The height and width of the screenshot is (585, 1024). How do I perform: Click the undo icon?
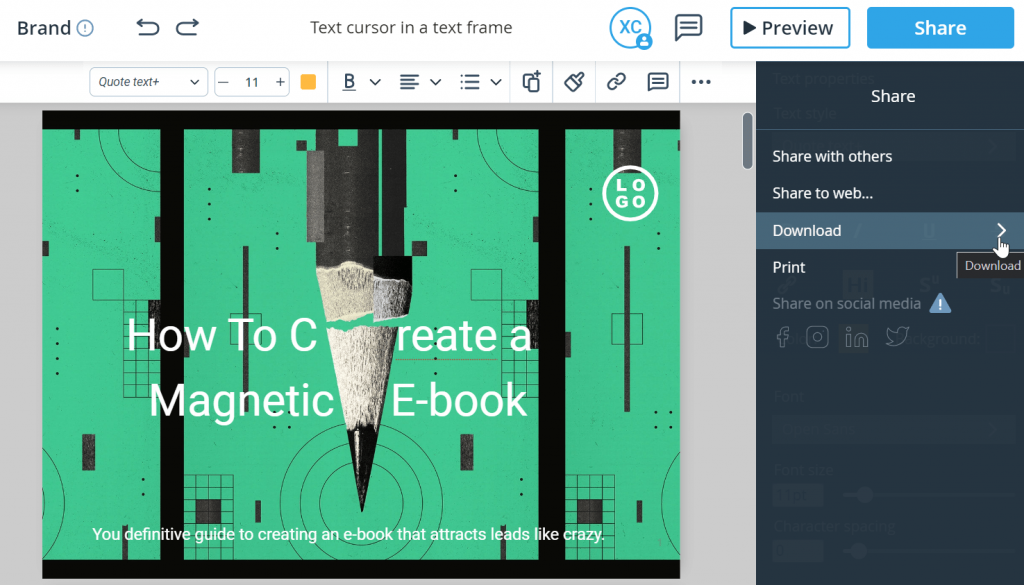coord(147,27)
